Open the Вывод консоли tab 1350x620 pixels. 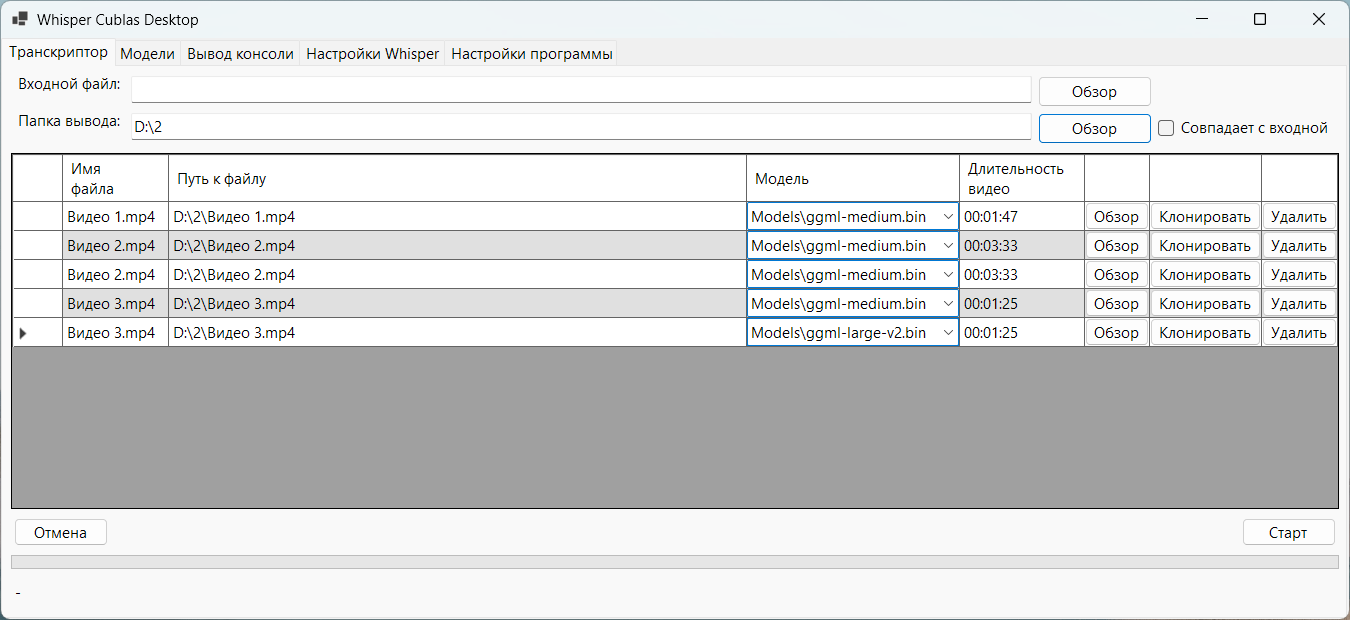pyautogui.click(x=240, y=54)
